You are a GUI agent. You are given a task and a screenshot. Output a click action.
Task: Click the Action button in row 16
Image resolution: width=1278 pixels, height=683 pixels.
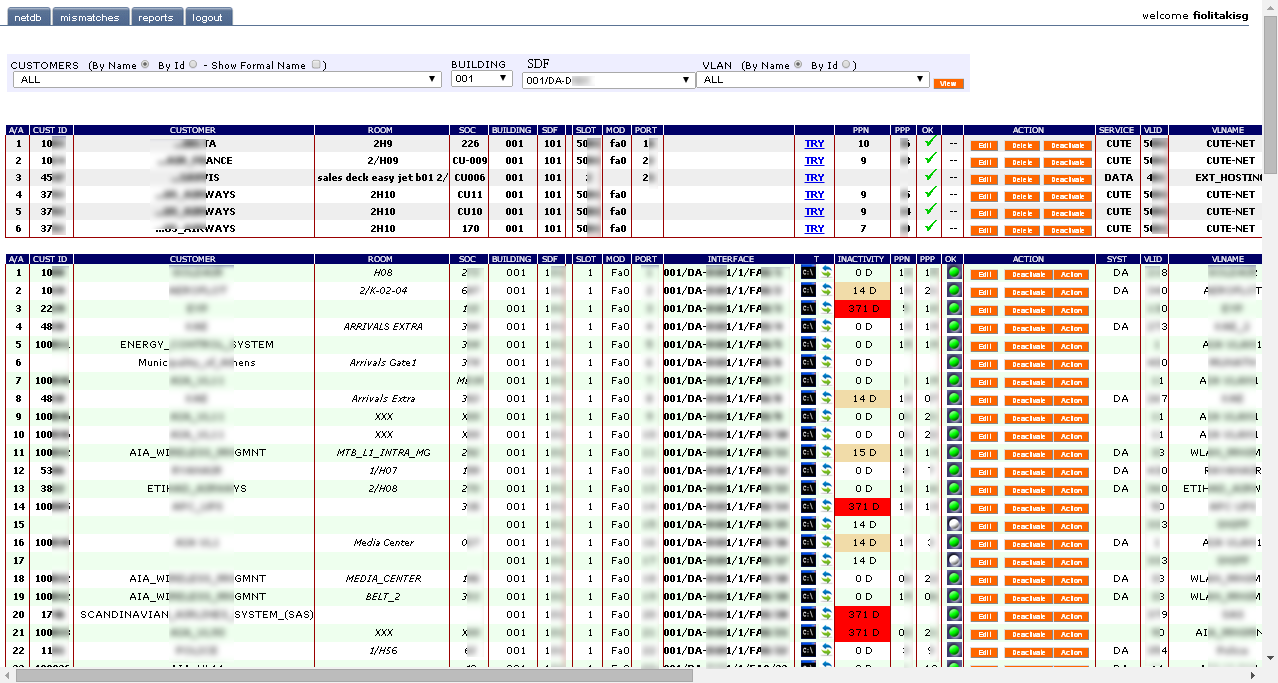pyautogui.click(x=1071, y=543)
